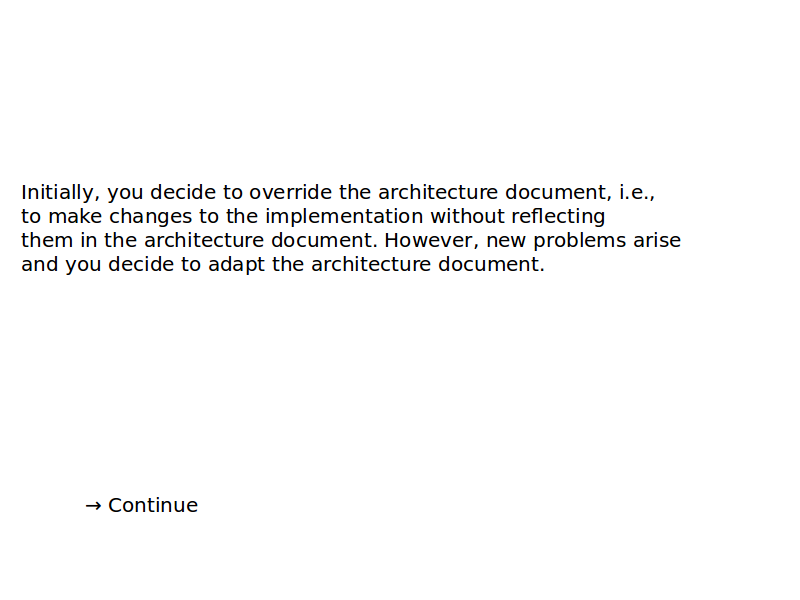This screenshot has height=600, width=800.
Task: Click the word "reflecting" in the paragraph
Action: pos(558,216)
